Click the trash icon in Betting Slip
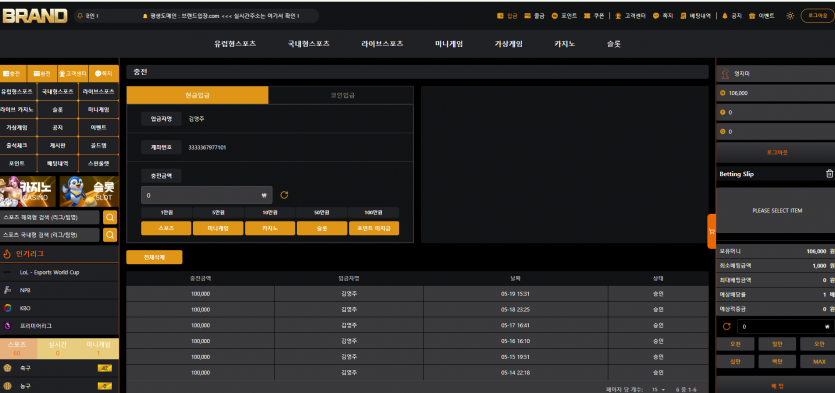 (x=829, y=174)
